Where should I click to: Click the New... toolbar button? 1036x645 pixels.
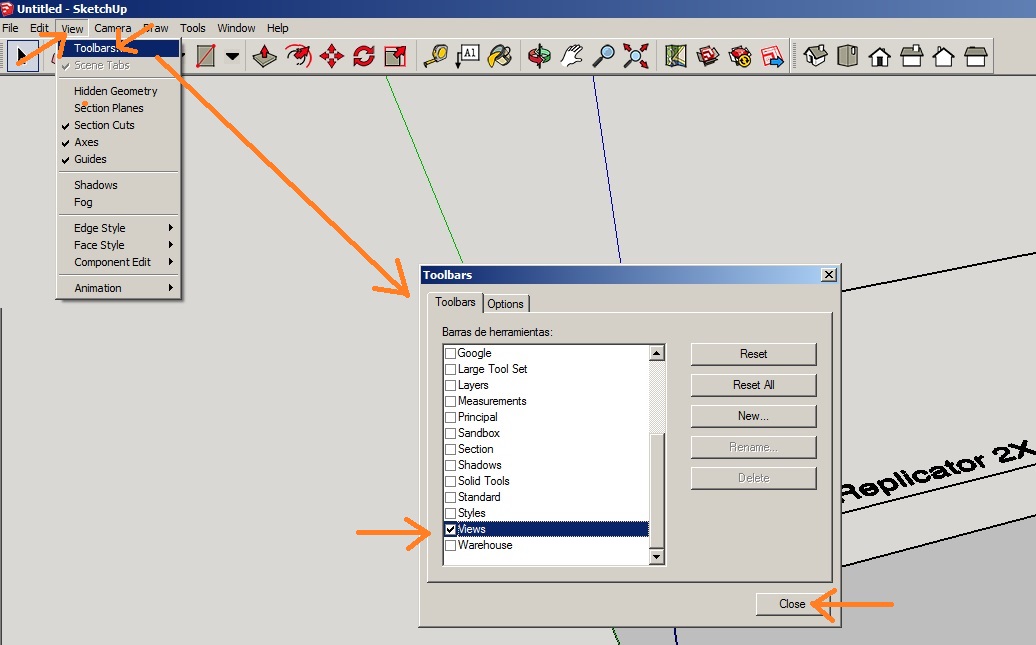coord(753,416)
